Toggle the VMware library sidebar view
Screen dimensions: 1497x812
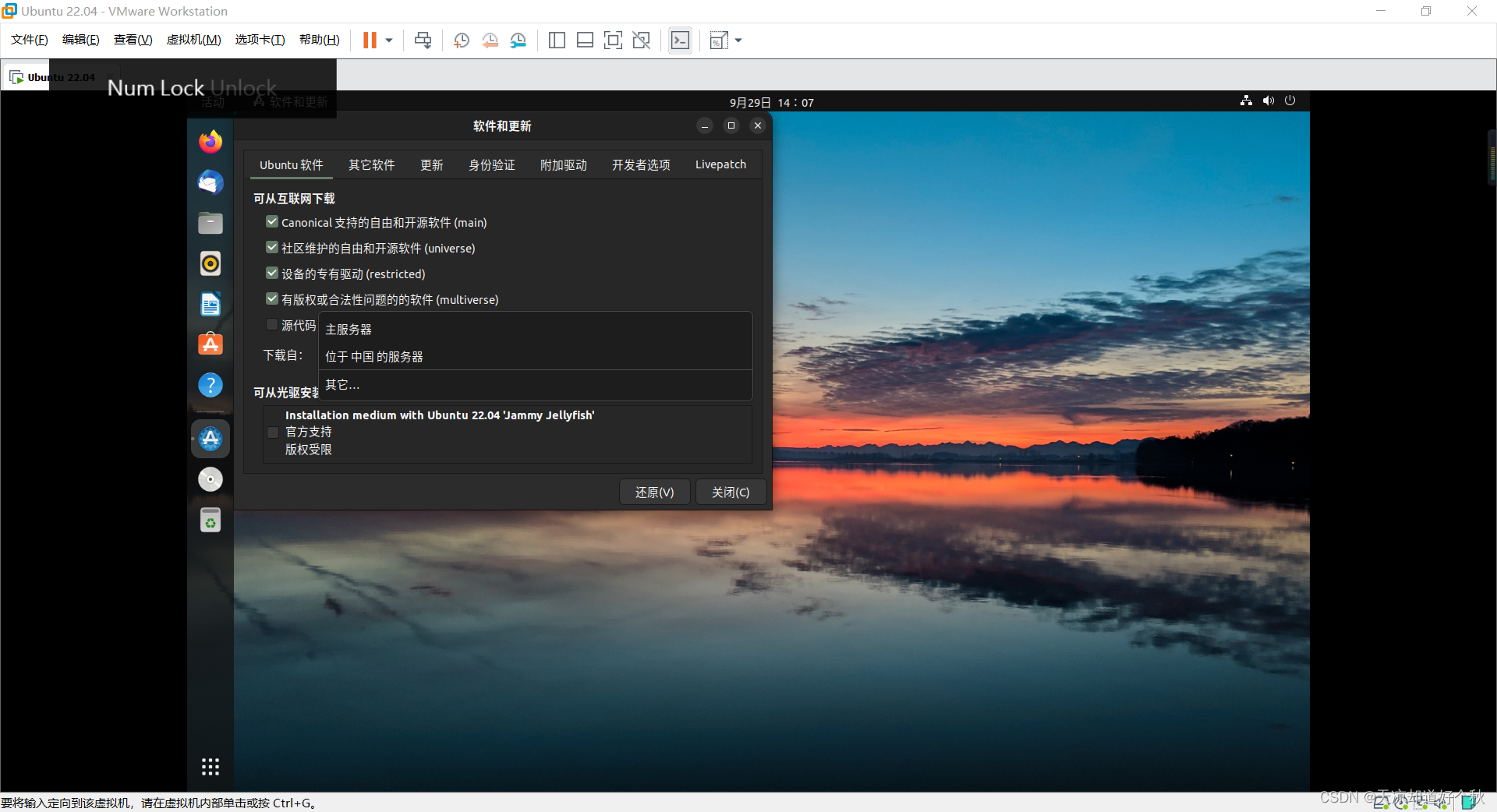[x=557, y=41]
